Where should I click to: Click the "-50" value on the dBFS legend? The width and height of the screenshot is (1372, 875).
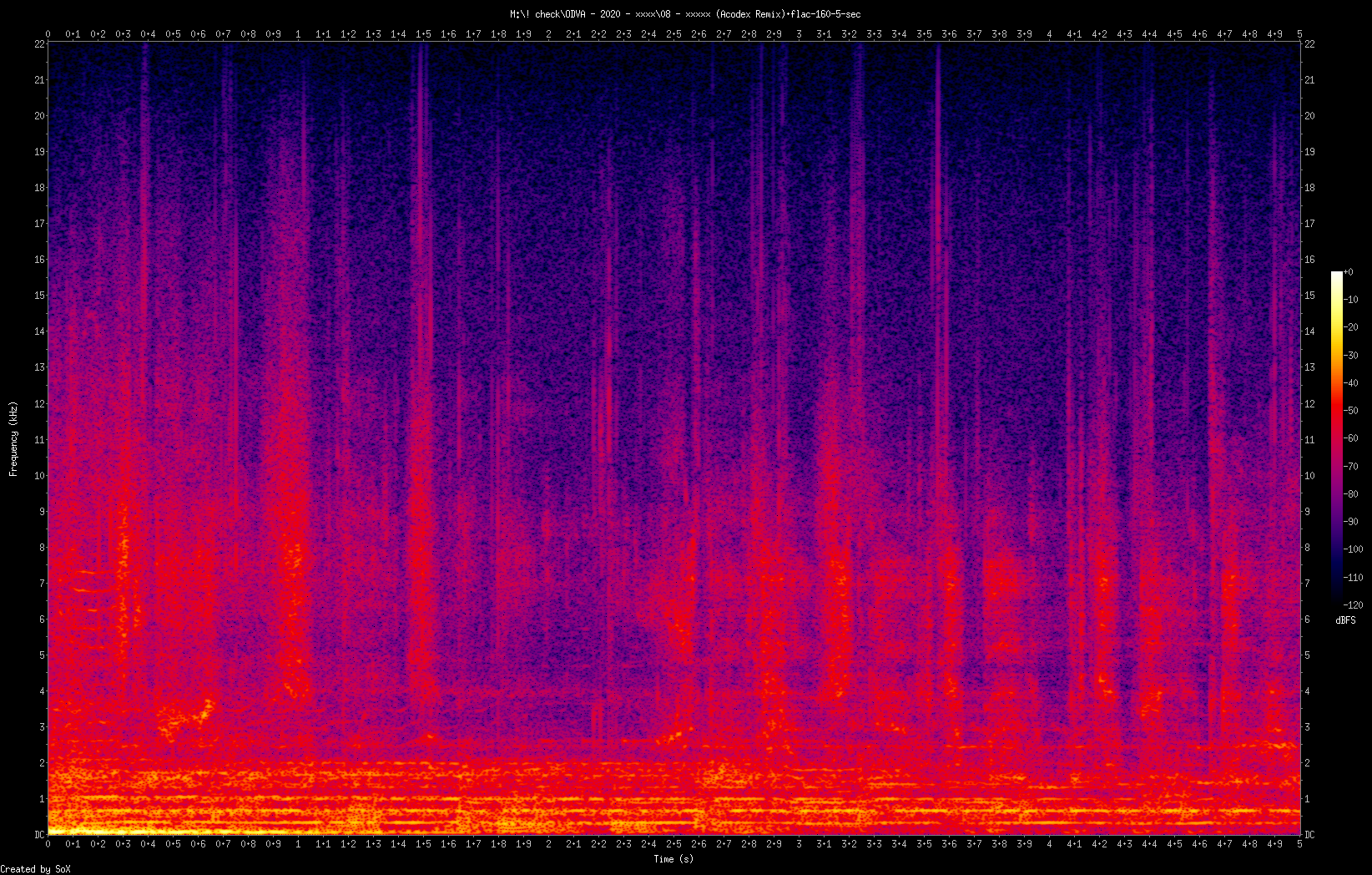[x=1351, y=411]
